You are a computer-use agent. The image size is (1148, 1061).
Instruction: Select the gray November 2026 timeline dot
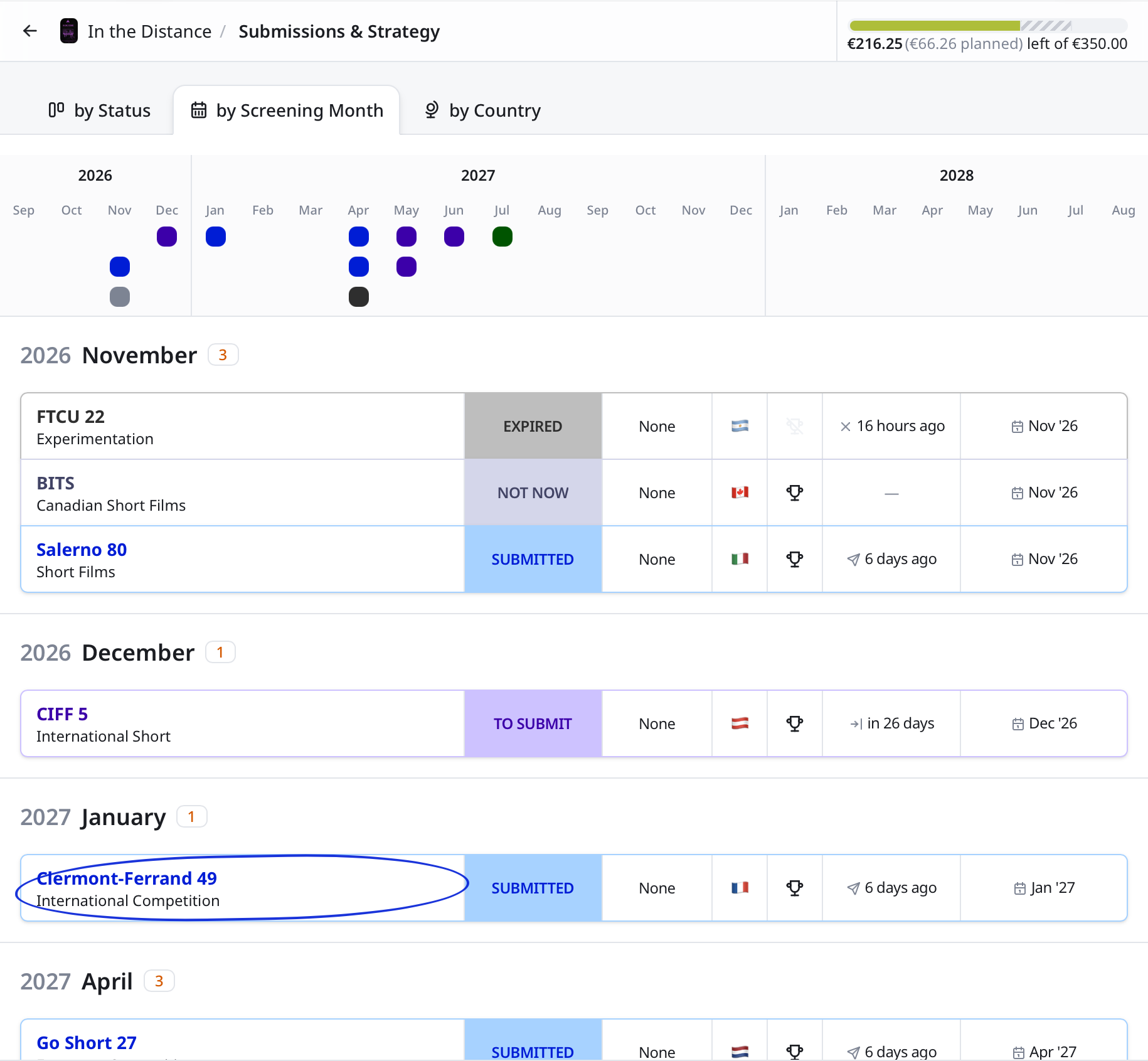pyautogui.click(x=120, y=297)
